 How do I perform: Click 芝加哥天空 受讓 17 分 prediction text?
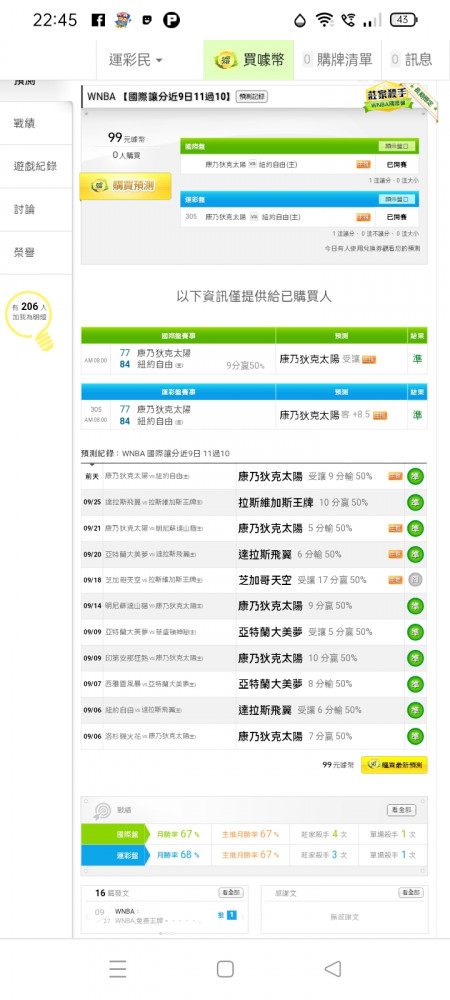click(302, 580)
